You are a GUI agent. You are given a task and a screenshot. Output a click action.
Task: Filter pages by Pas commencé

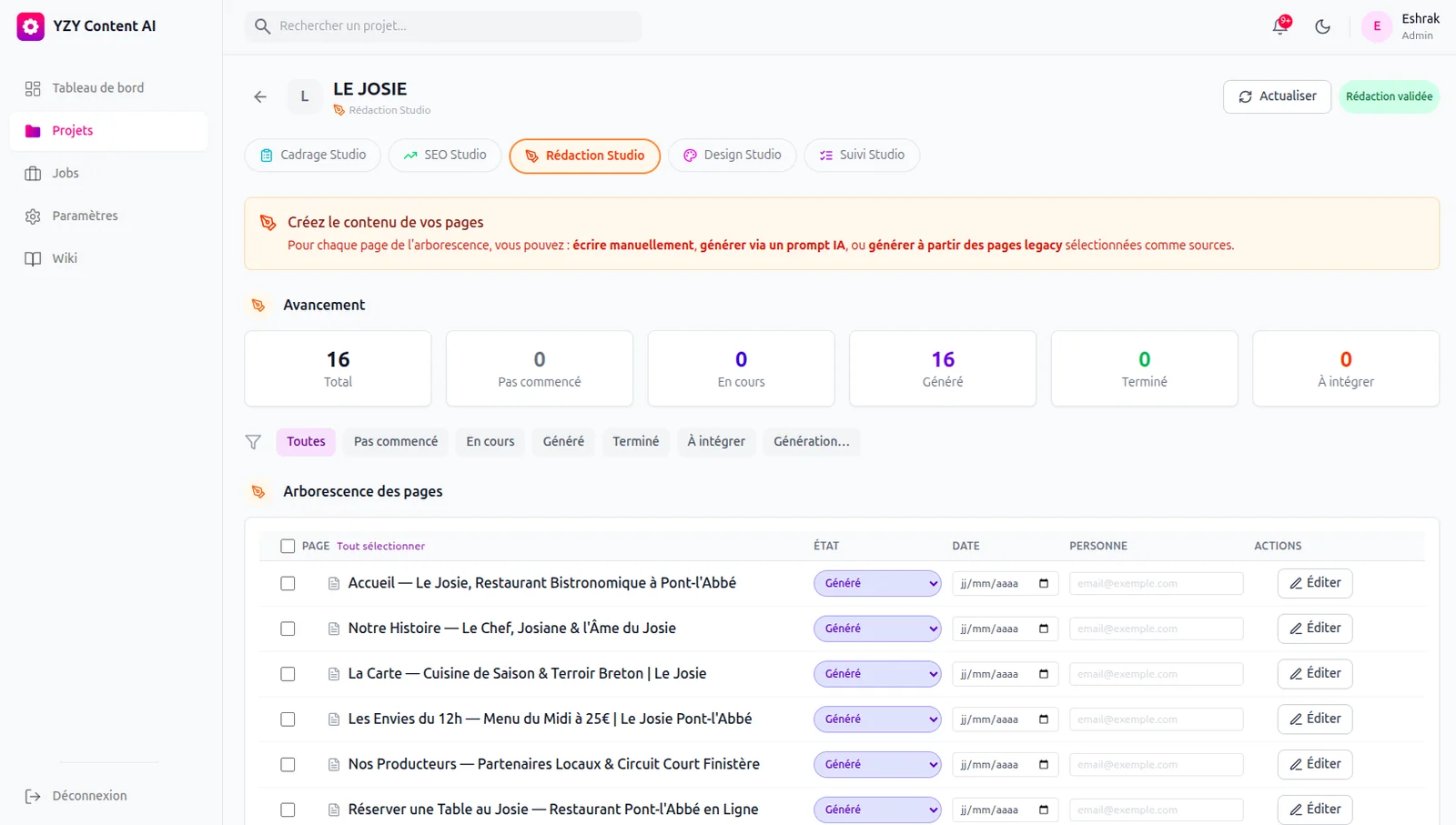pyautogui.click(x=396, y=442)
